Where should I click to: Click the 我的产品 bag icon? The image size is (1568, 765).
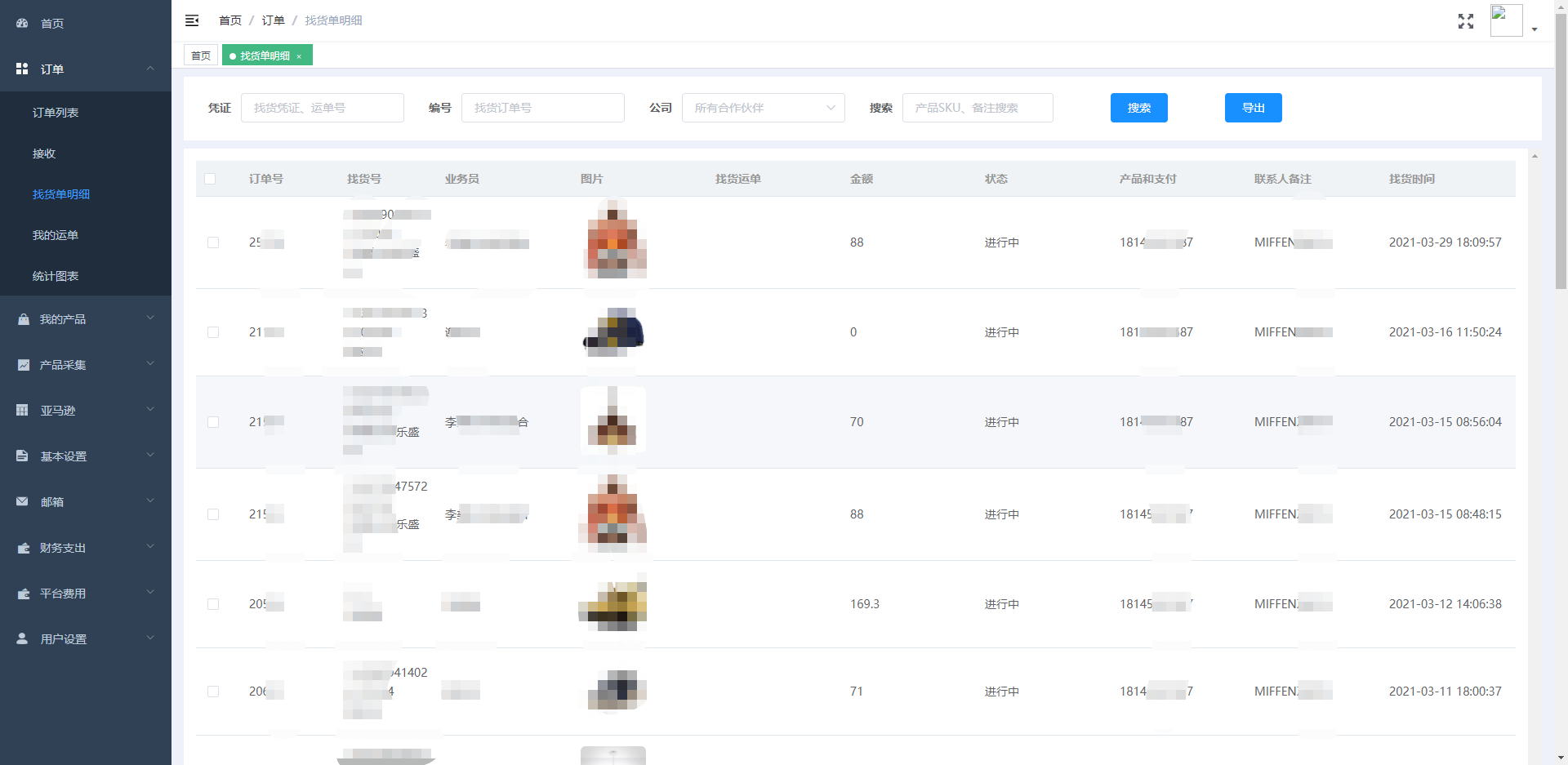(23, 319)
